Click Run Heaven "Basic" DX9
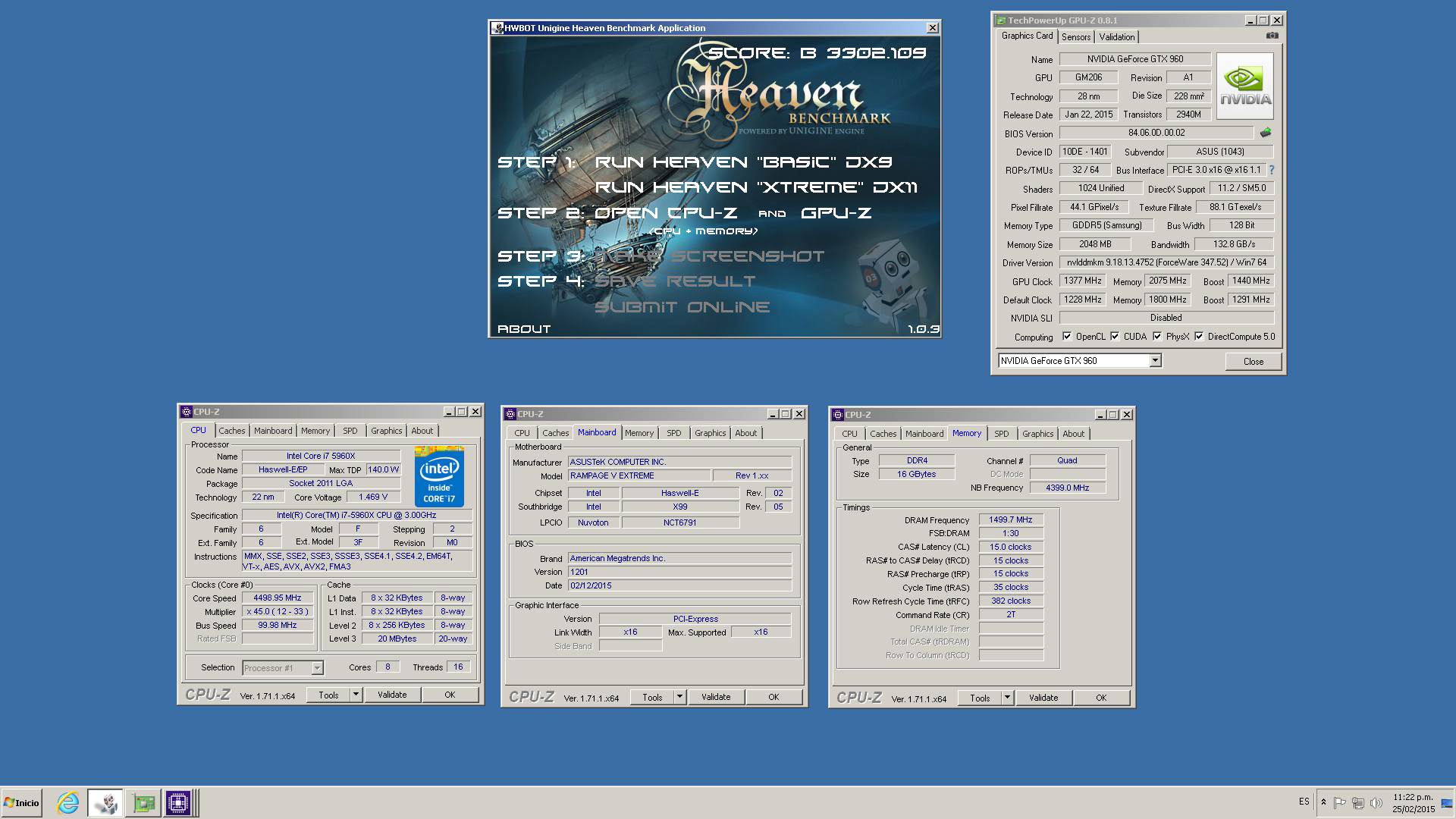The height and width of the screenshot is (819, 1456). pyautogui.click(x=743, y=162)
